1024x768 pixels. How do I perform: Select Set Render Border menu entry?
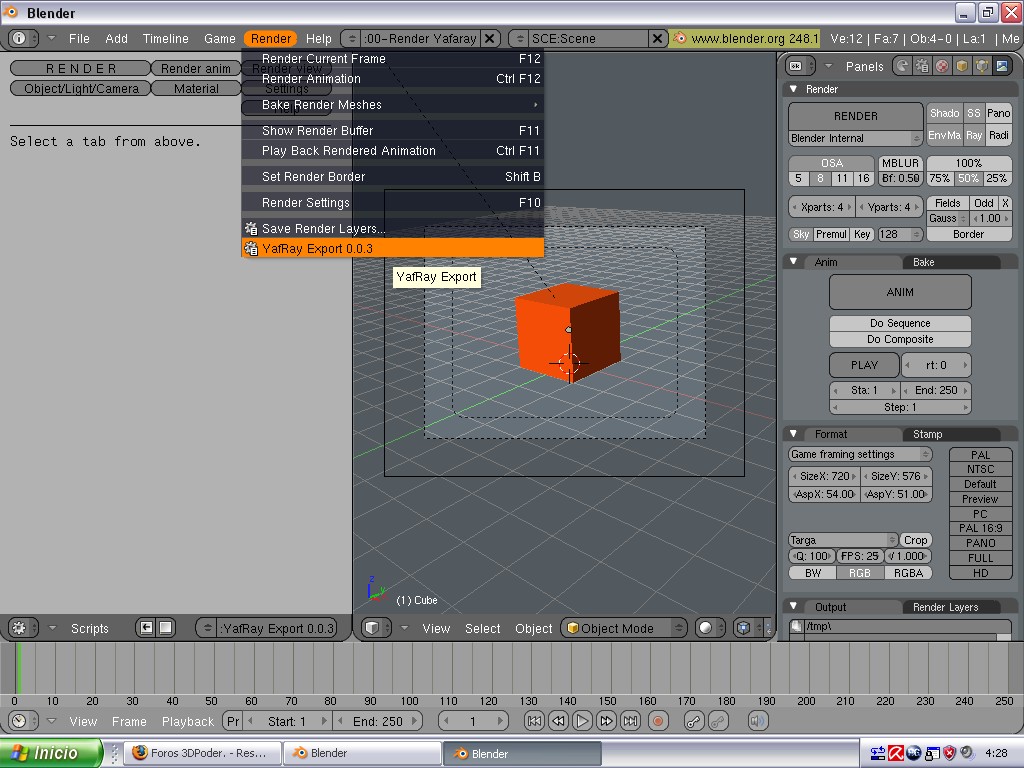click(x=392, y=176)
